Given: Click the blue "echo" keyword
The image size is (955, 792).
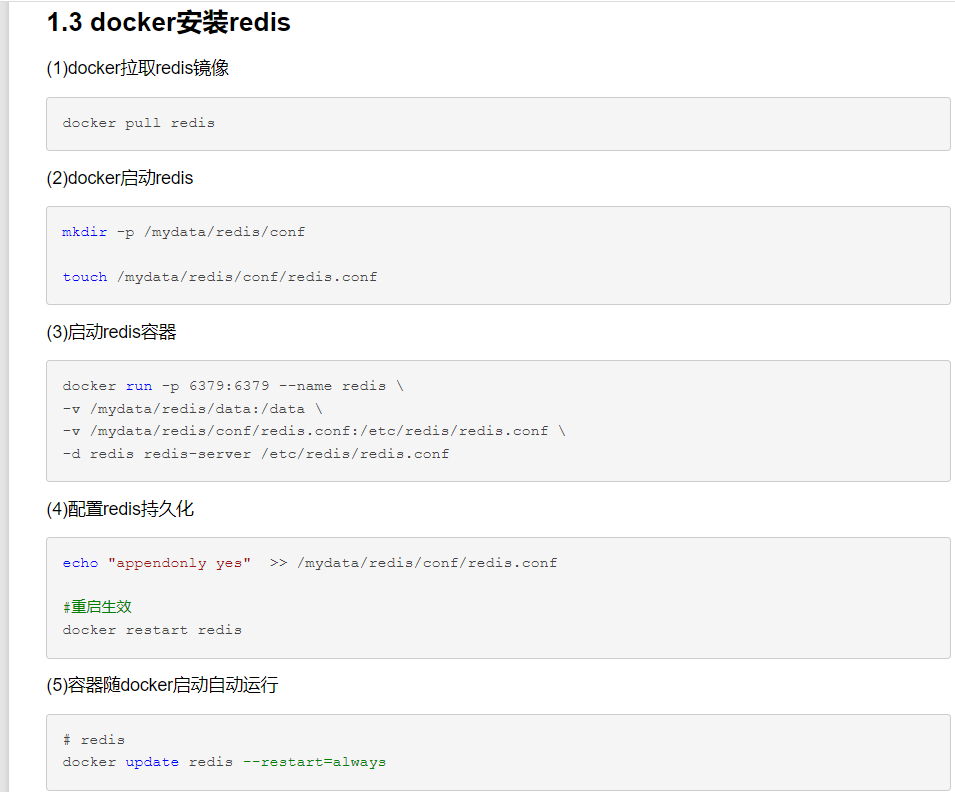Looking at the screenshot, I should click(x=80, y=563).
